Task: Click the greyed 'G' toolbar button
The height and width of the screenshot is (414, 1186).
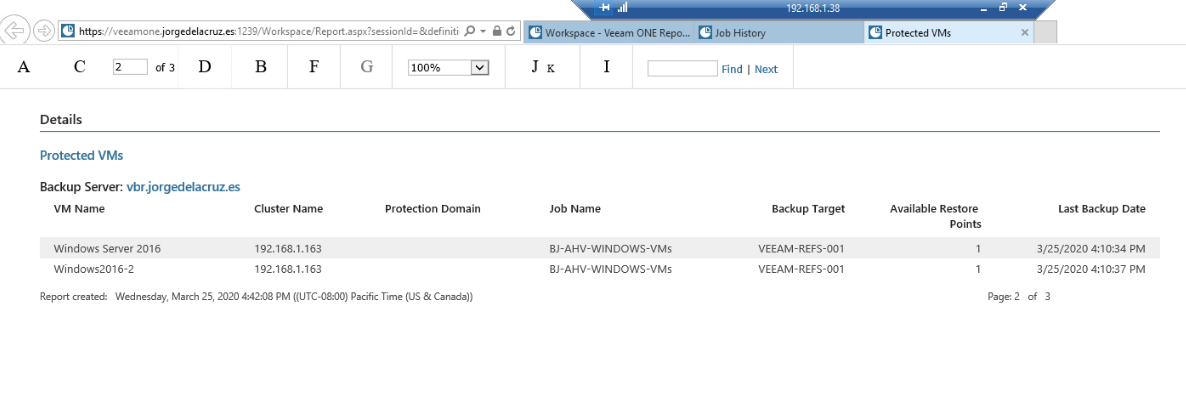Action: [x=367, y=67]
